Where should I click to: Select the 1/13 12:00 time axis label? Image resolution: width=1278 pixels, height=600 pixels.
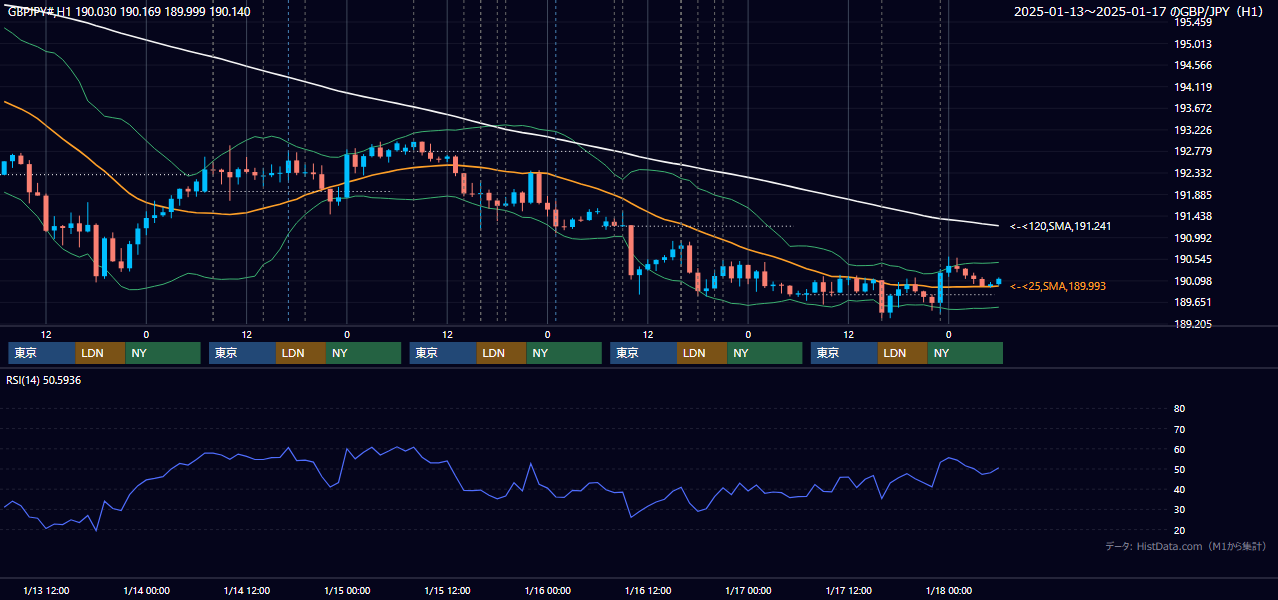click(x=46, y=590)
